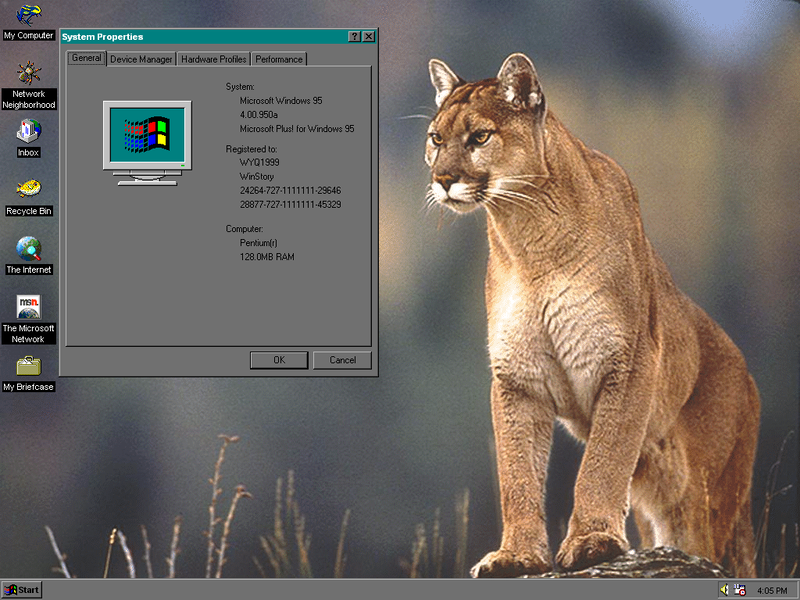Switch to the Device Manager tab

(140, 59)
